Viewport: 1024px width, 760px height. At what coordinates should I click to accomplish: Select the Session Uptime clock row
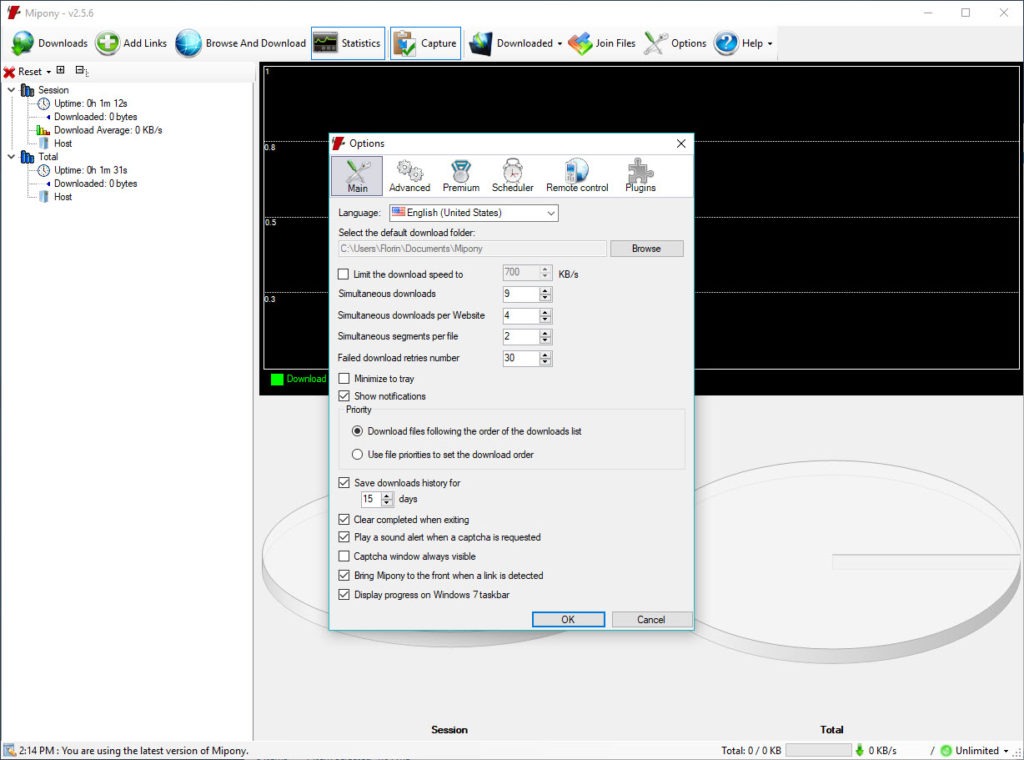(82, 103)
